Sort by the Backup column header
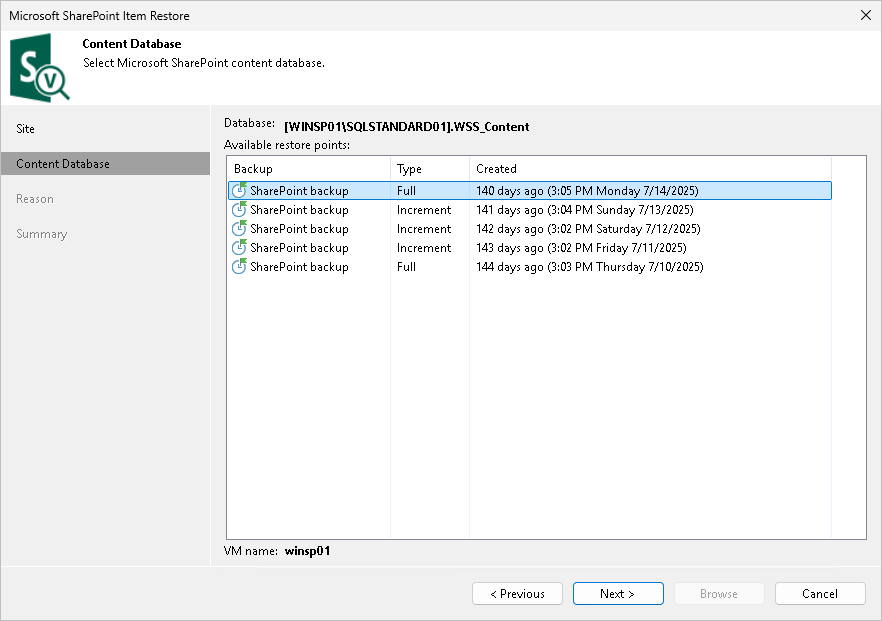Screen dimensions: 882x621 point(309,169)
